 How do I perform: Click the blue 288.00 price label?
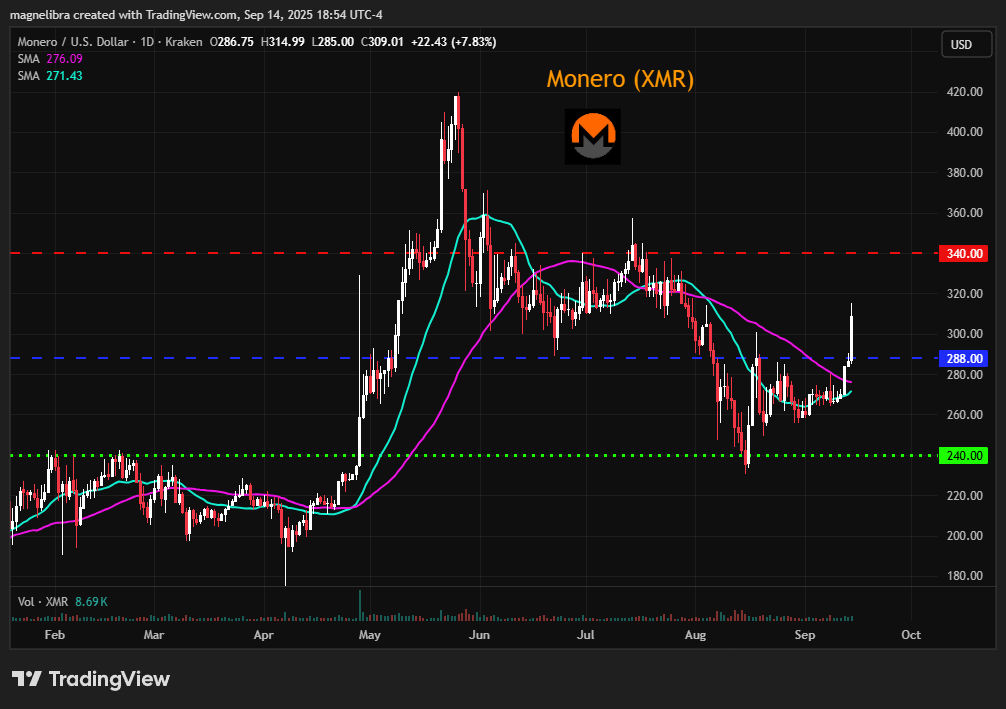[x=964, y=358]
